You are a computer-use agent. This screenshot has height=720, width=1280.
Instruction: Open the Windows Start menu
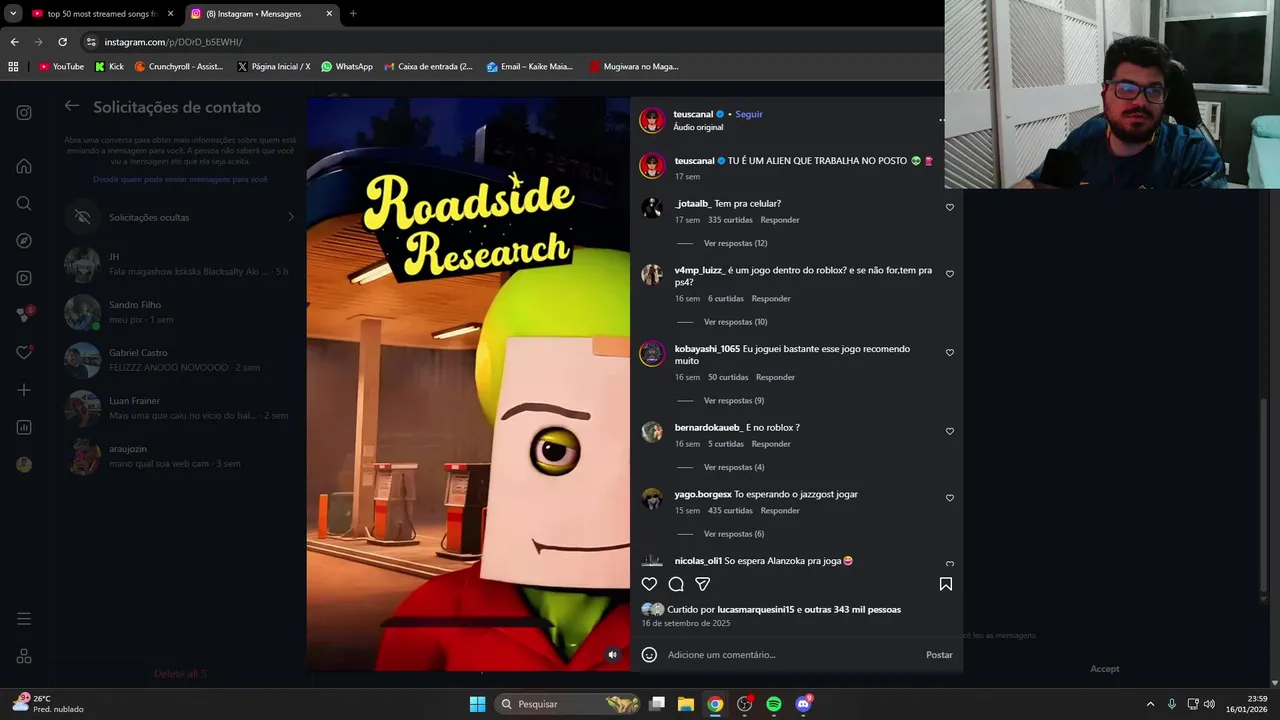477,704
